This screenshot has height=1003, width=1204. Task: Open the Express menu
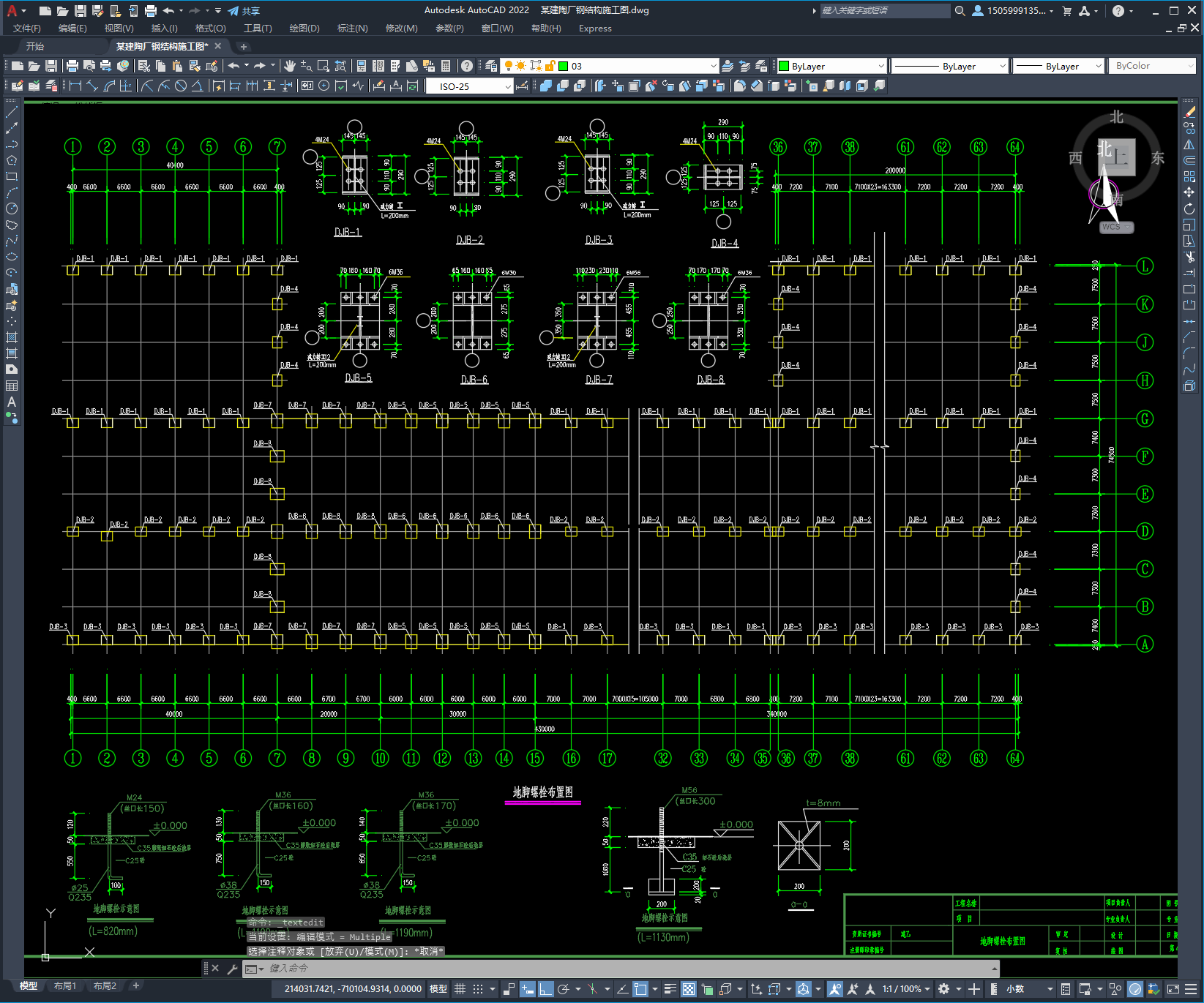tap(595, 29)
